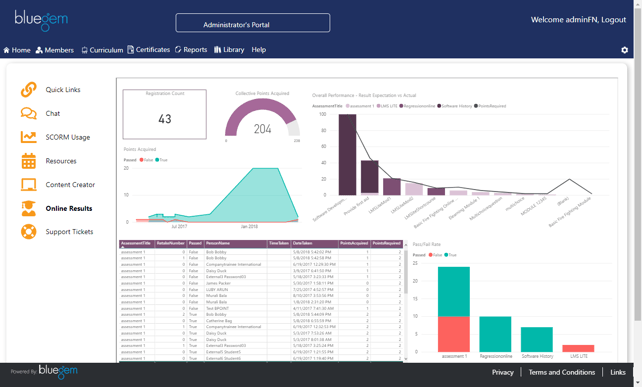Click the Software History bar in Pass/Fail chart

point(537,339)
